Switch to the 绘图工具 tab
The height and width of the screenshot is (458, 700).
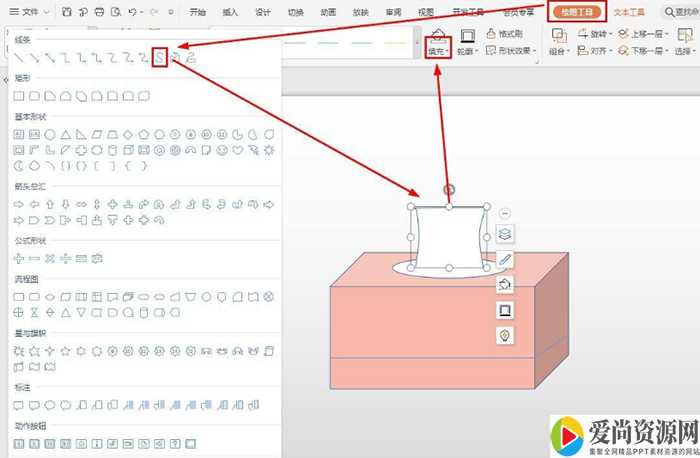576,13
